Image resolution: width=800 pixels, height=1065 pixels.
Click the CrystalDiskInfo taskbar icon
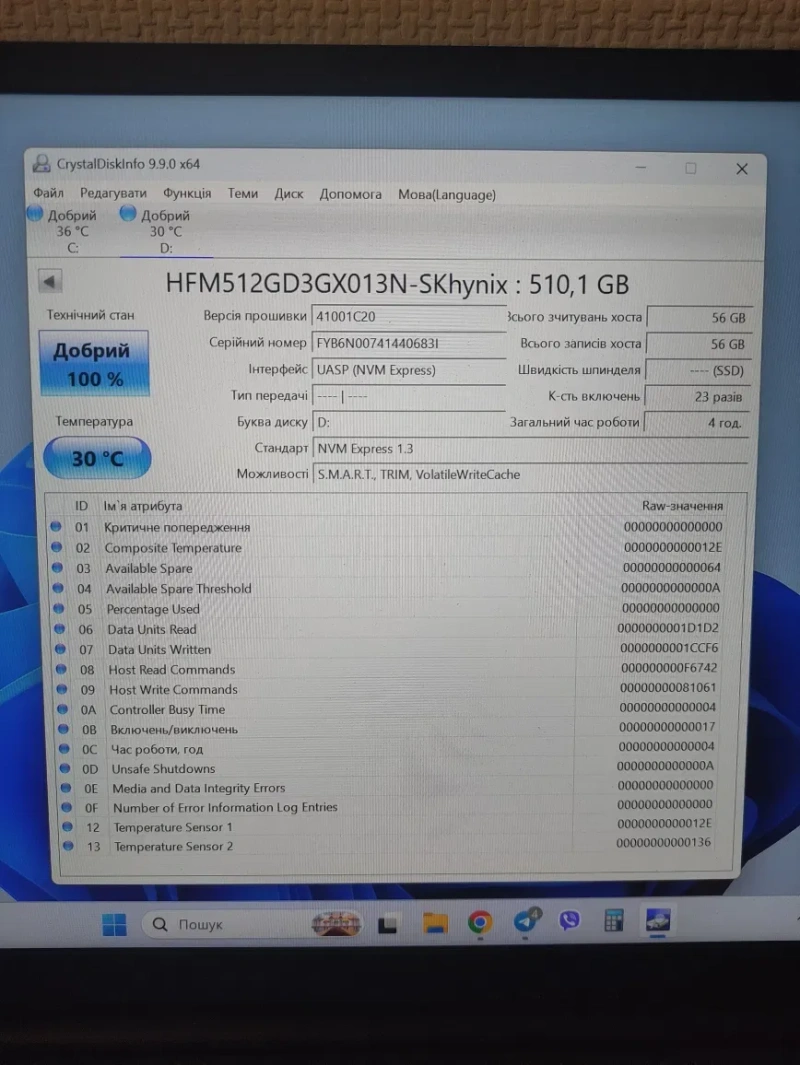coord(657,920)
